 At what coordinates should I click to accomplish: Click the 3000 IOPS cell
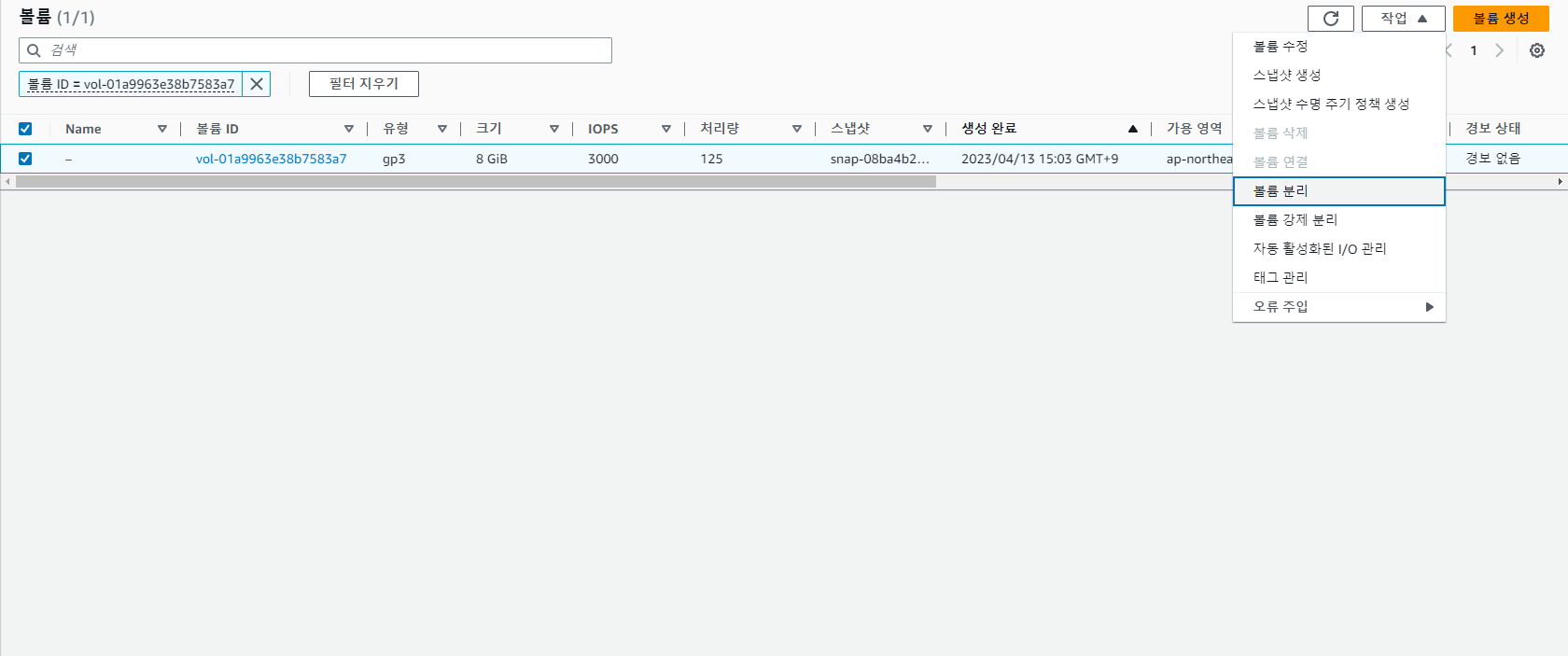[x=603, y=159]
